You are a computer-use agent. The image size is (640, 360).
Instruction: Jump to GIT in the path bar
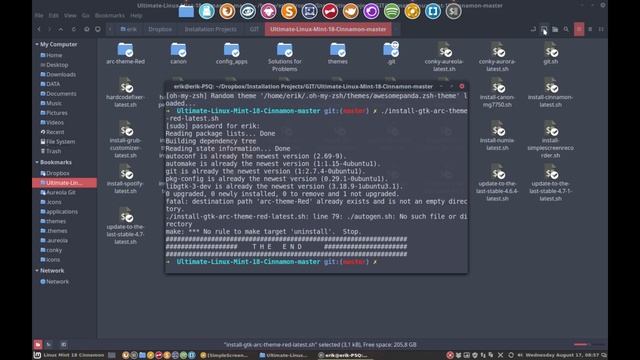pos(254,29)
